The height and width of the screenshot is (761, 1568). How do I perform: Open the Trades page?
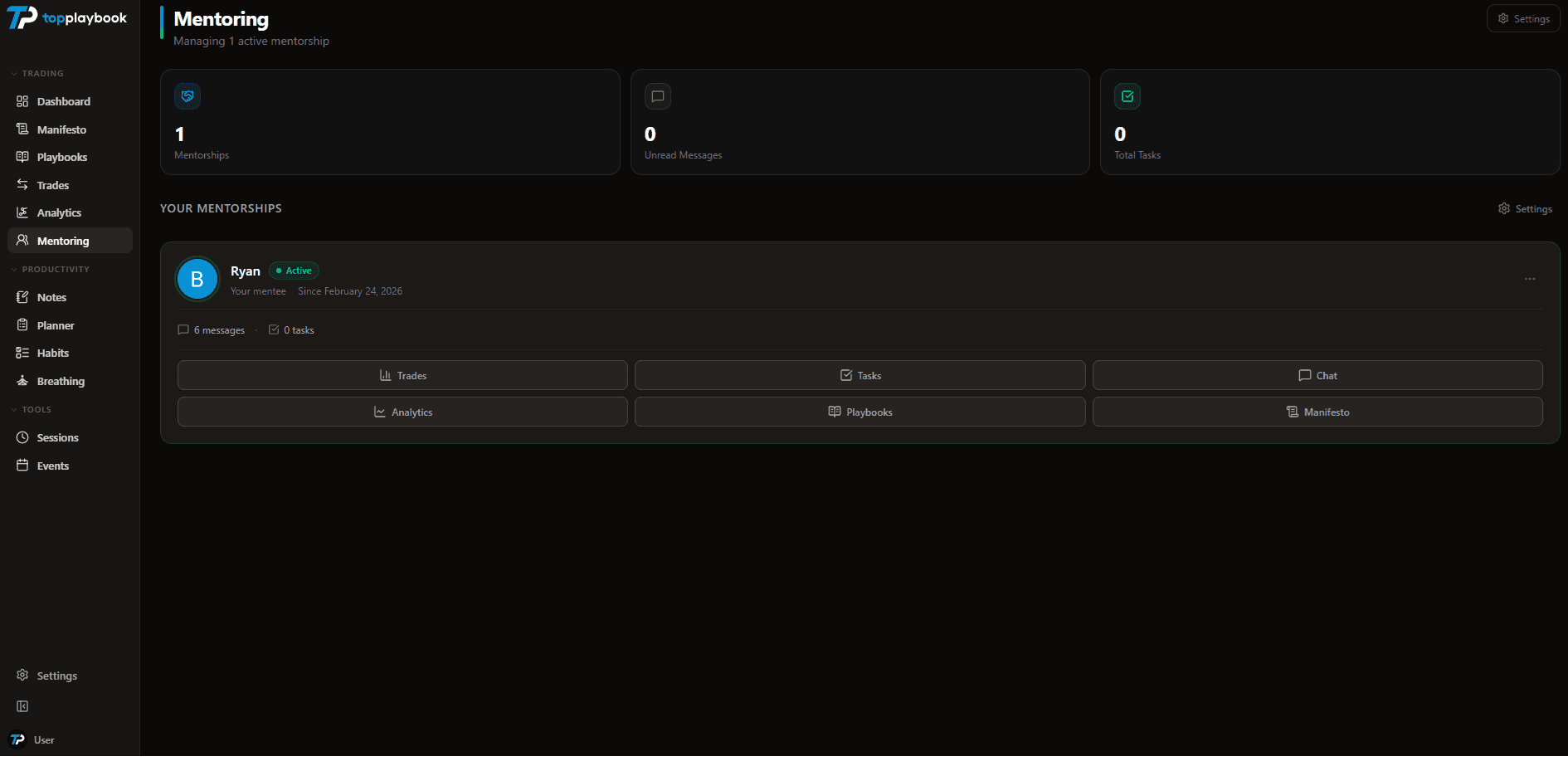[53, 185]
